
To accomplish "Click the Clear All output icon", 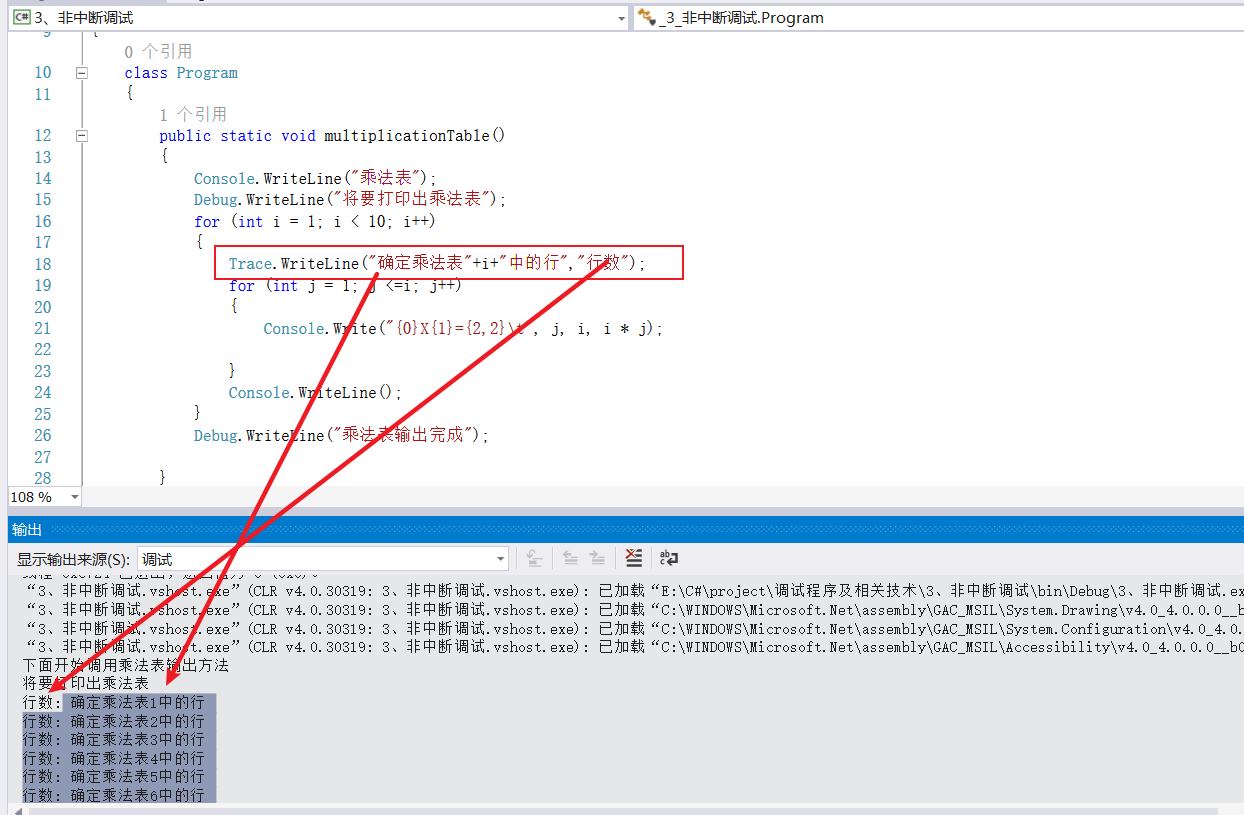I will 633,558.
